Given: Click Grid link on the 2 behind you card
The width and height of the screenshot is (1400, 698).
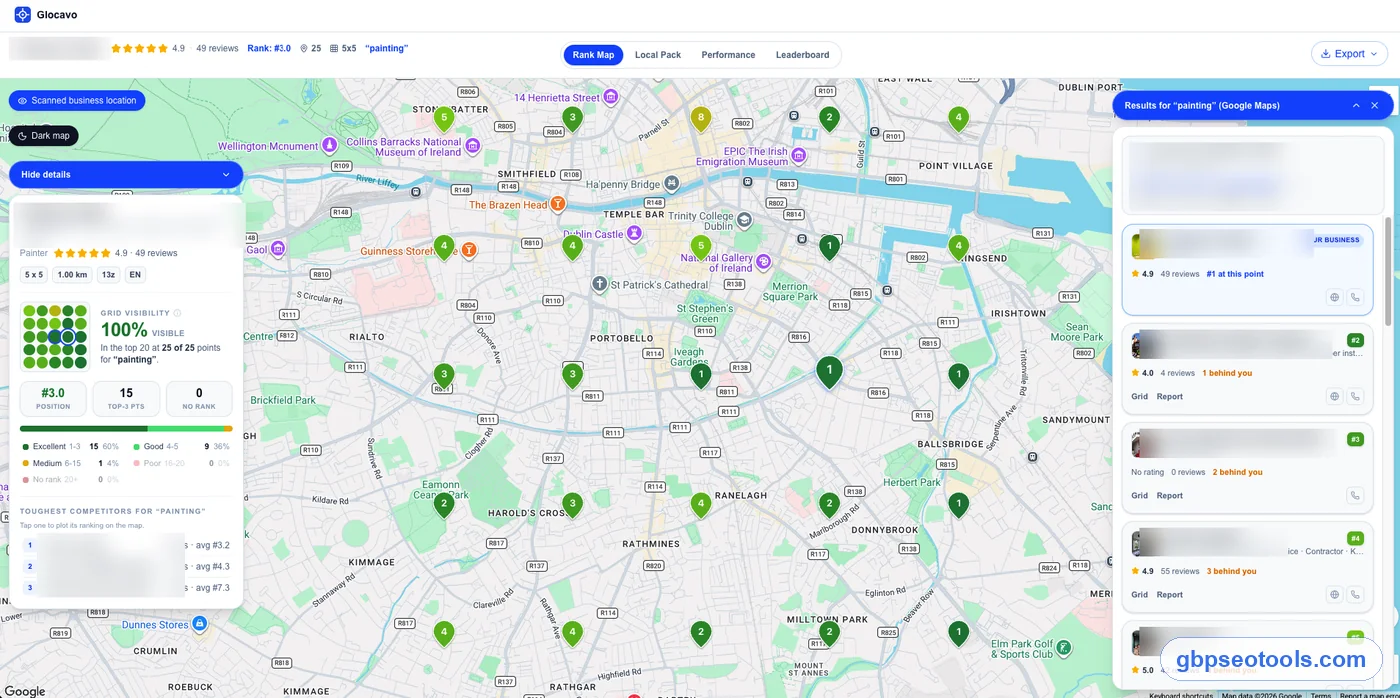Looking at the screenshot, I should point(1139,496).
